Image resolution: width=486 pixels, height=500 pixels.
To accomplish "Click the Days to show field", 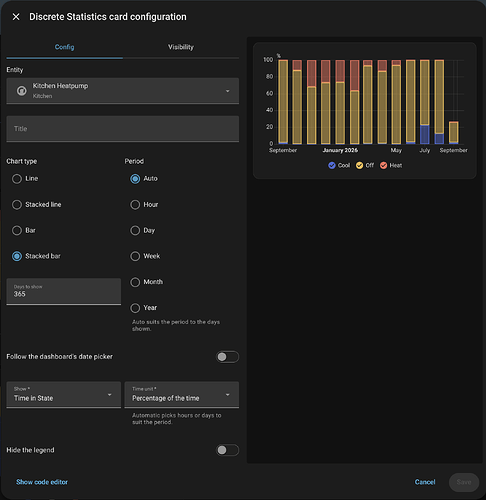I will [x=64, y=291].
